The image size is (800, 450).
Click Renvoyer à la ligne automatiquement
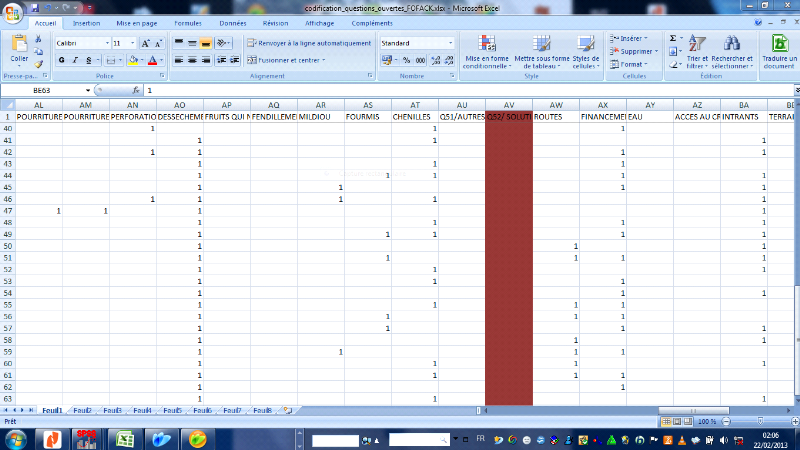click(x=309, y=43)
